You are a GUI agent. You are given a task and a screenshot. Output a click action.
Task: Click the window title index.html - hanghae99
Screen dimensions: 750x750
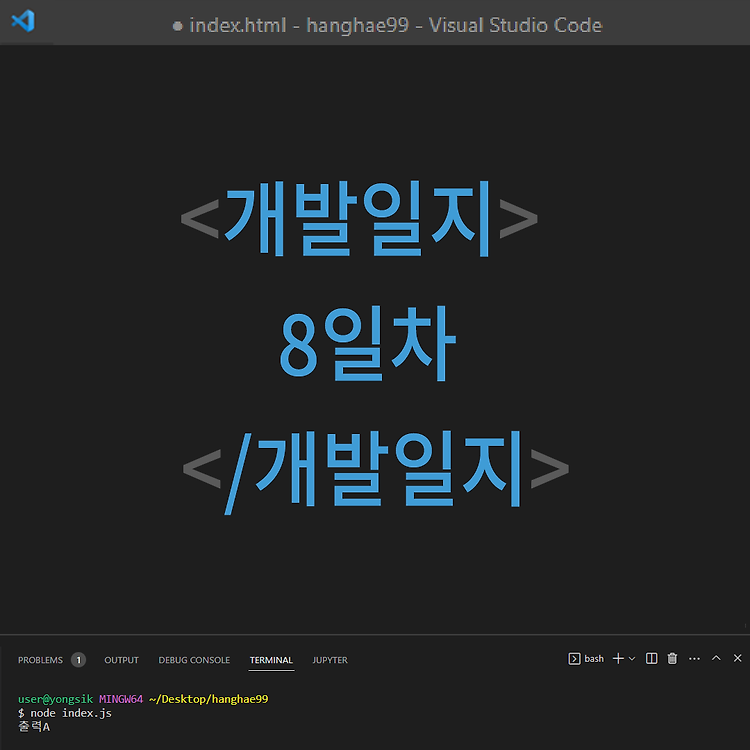299,25
